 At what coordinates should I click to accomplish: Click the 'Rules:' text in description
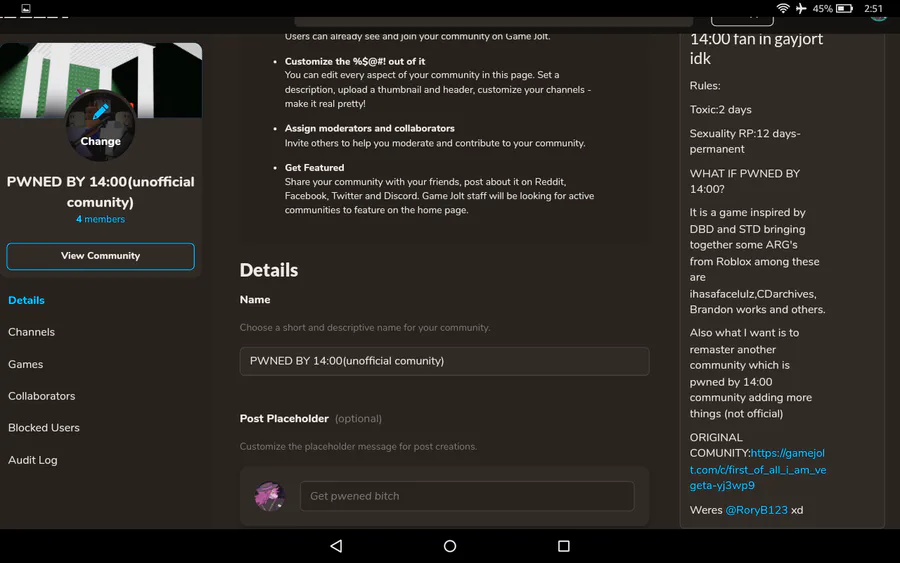(705, 86)
